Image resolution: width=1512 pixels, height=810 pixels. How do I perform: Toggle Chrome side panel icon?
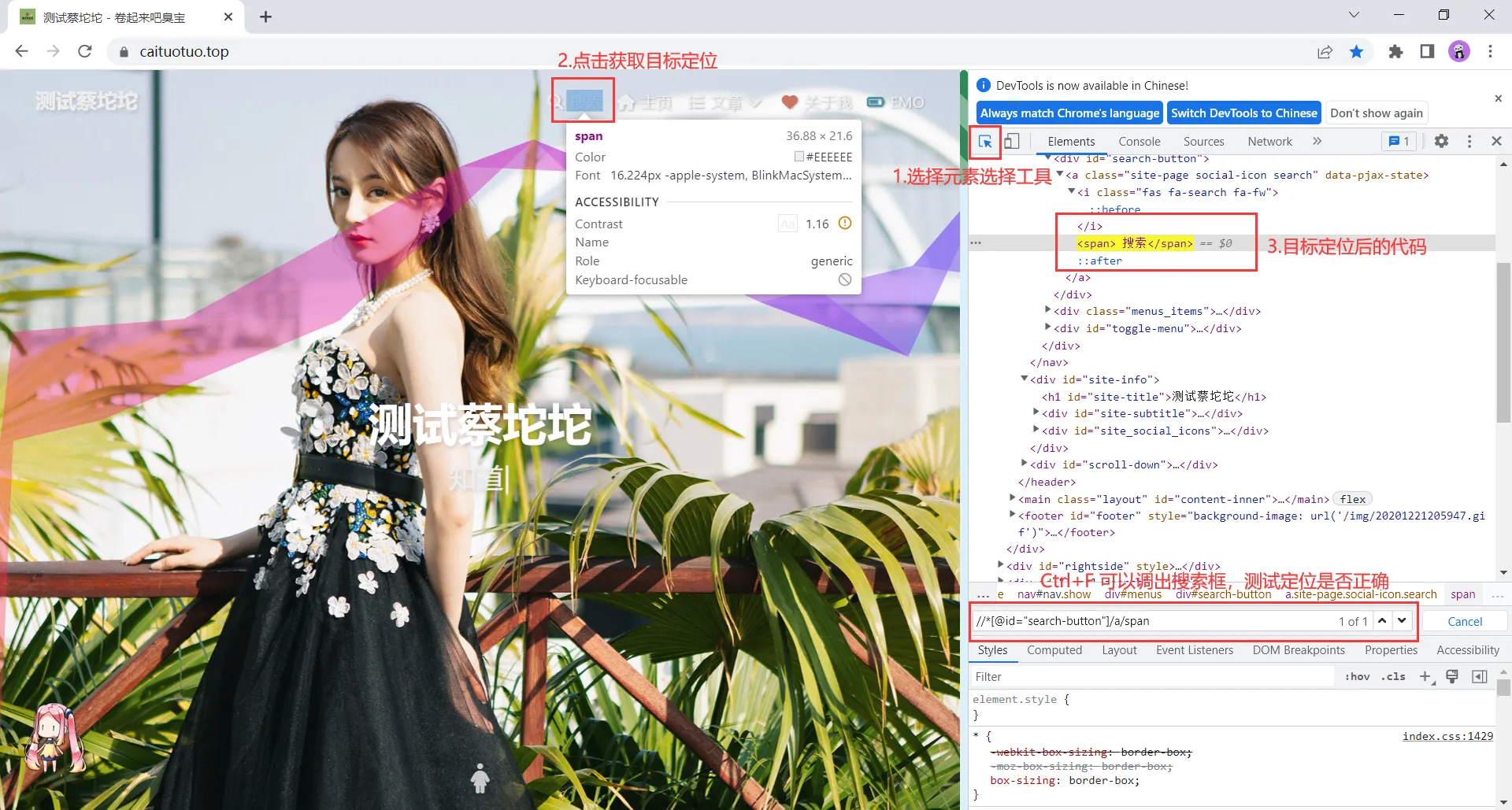click(x=1427, y=51)
